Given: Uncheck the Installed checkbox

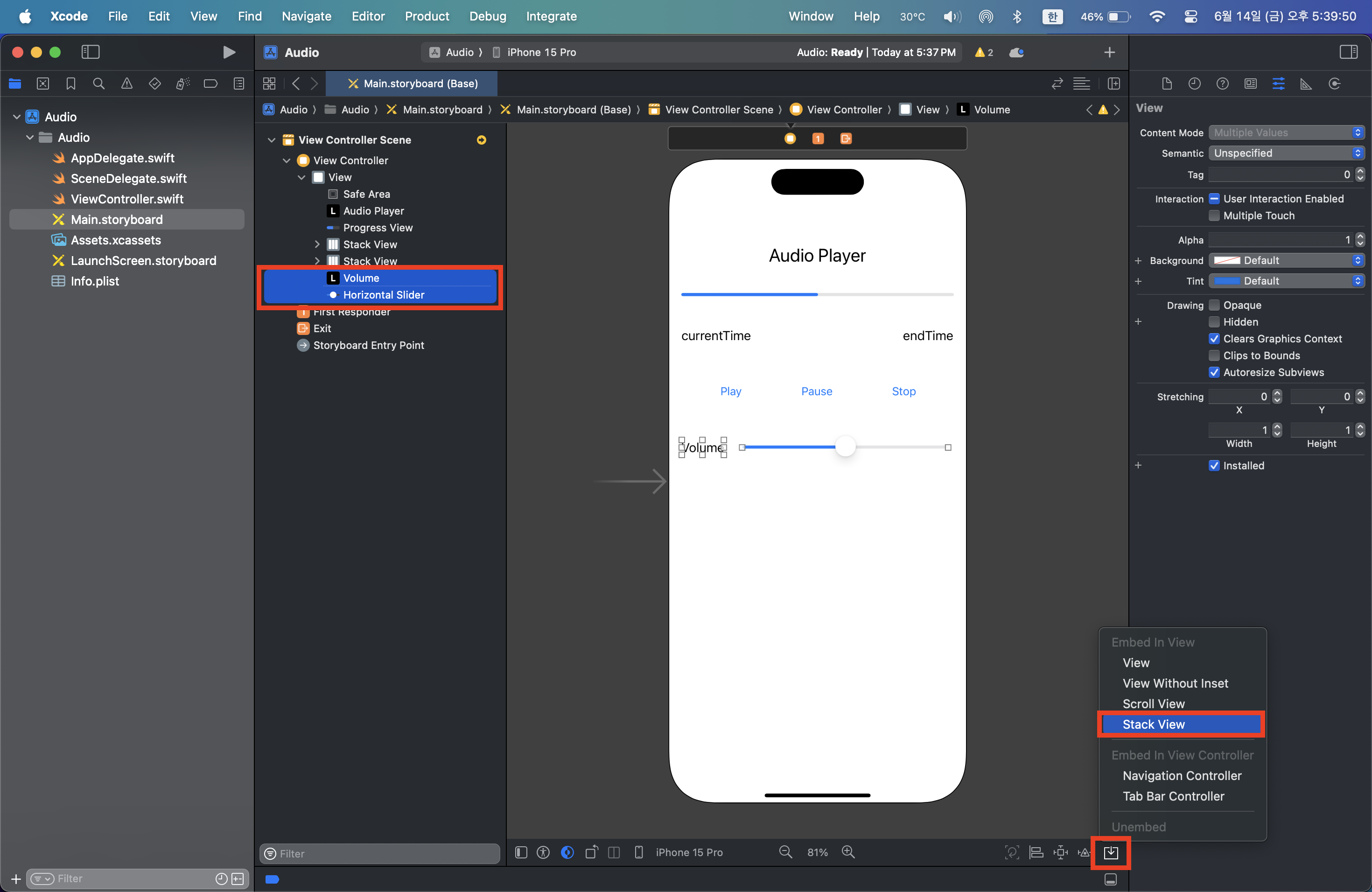Looking at the screenshot, I should 1214,466.
